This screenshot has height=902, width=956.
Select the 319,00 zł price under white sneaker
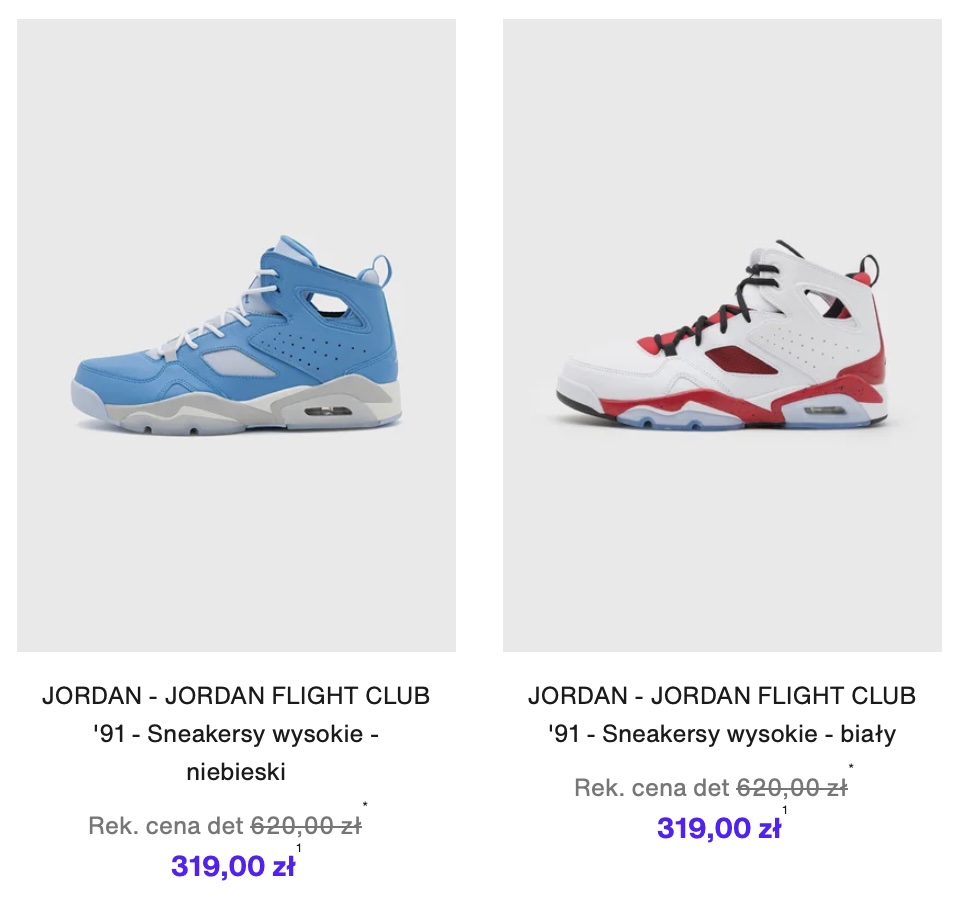pos(719,828)
